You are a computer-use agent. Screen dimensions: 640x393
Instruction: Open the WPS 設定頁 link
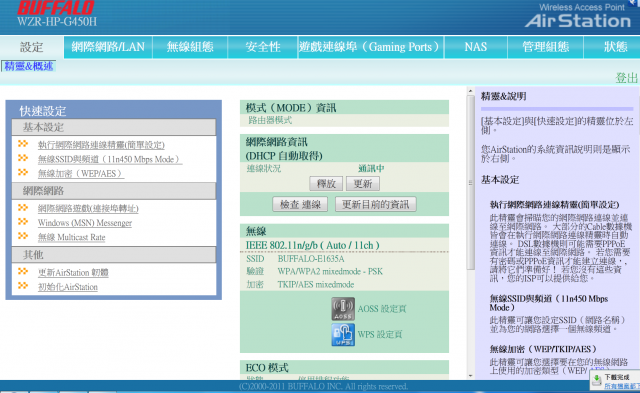coord(380,335)
